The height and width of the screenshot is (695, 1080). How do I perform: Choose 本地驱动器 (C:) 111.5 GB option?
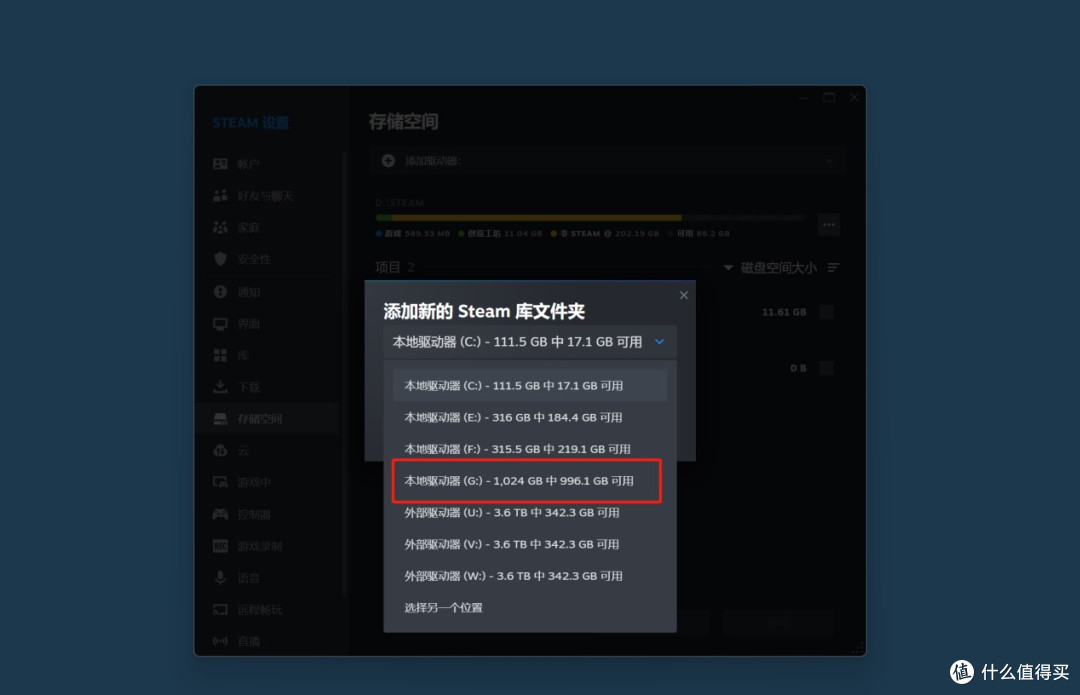[x=530, y=386]
